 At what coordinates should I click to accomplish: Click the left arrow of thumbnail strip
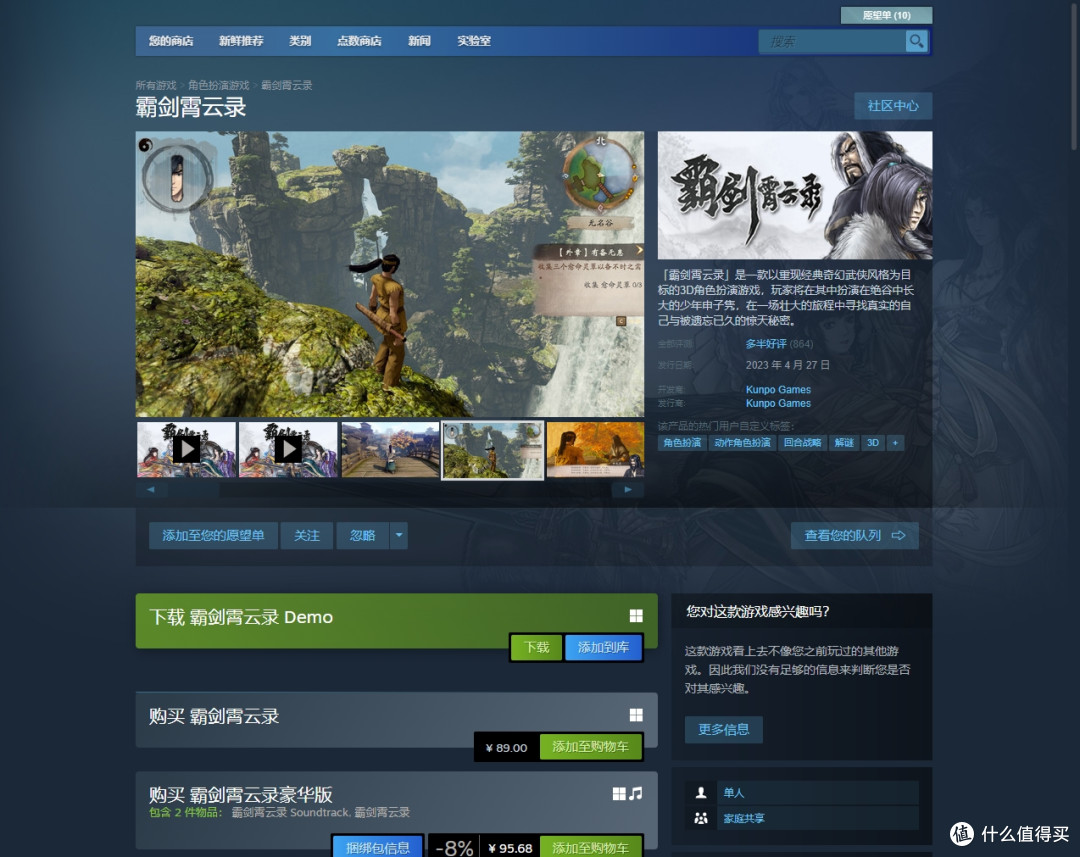(150, 490)
